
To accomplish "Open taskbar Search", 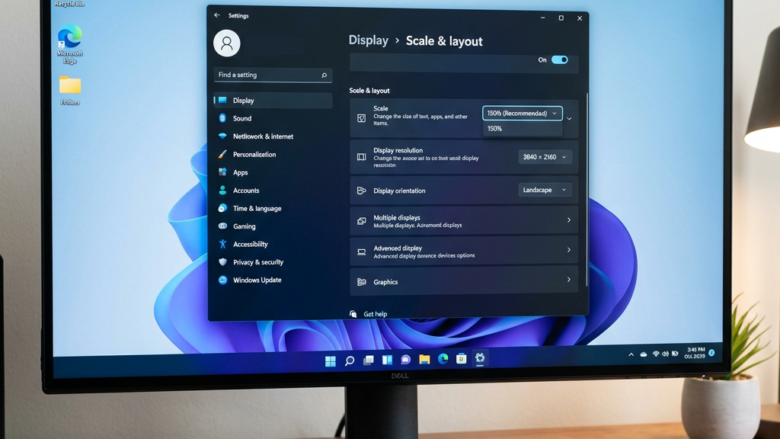I will (349, 360).
